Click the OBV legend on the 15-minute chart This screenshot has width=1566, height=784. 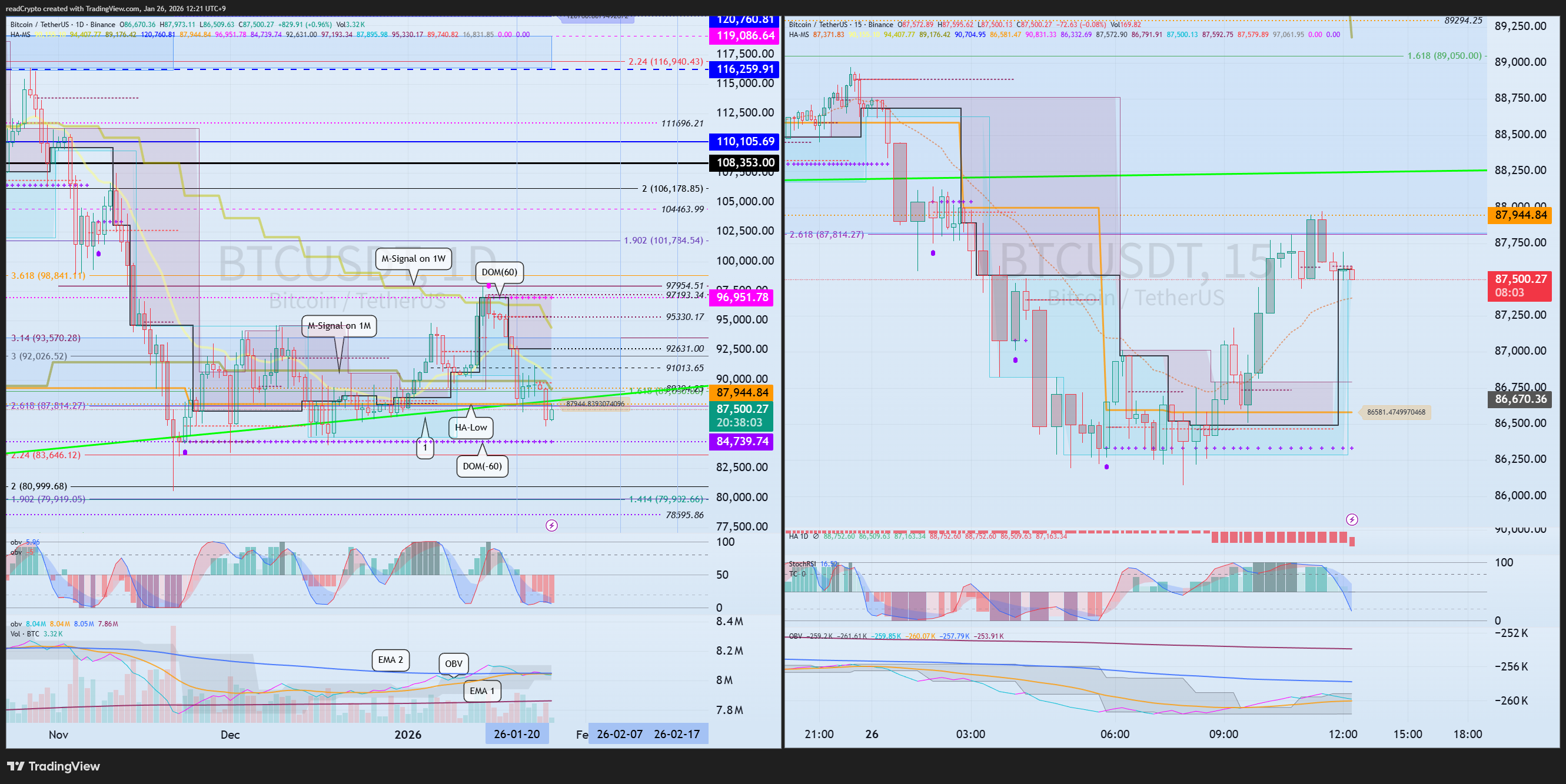795,636
